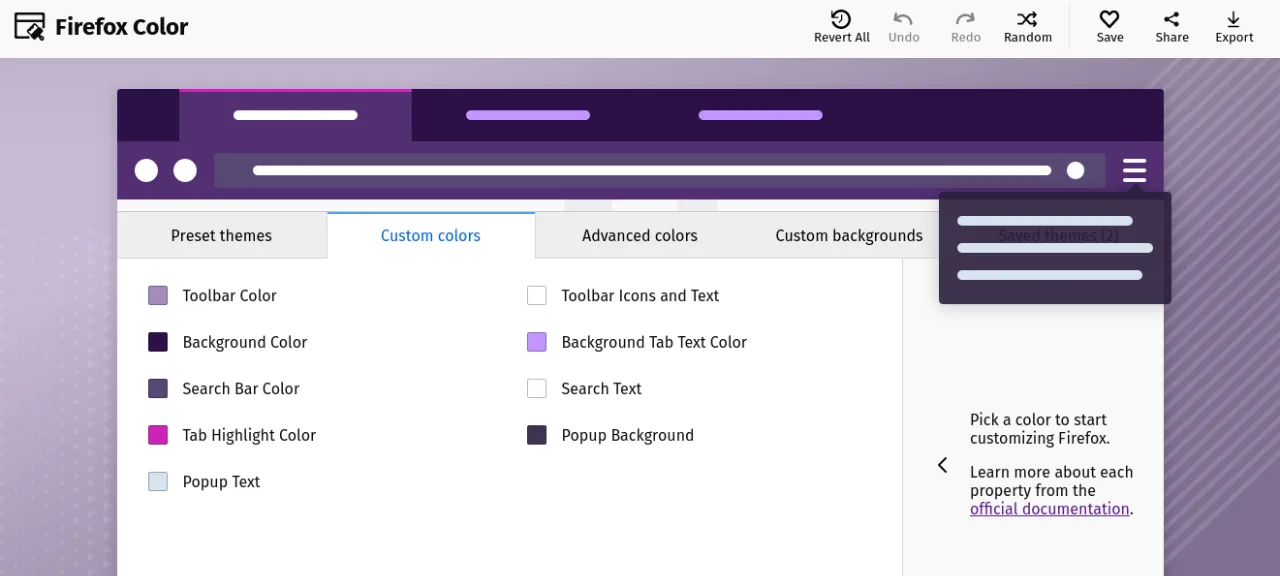
Task: Click the Tab Highlight Color label
Action: 249,436
